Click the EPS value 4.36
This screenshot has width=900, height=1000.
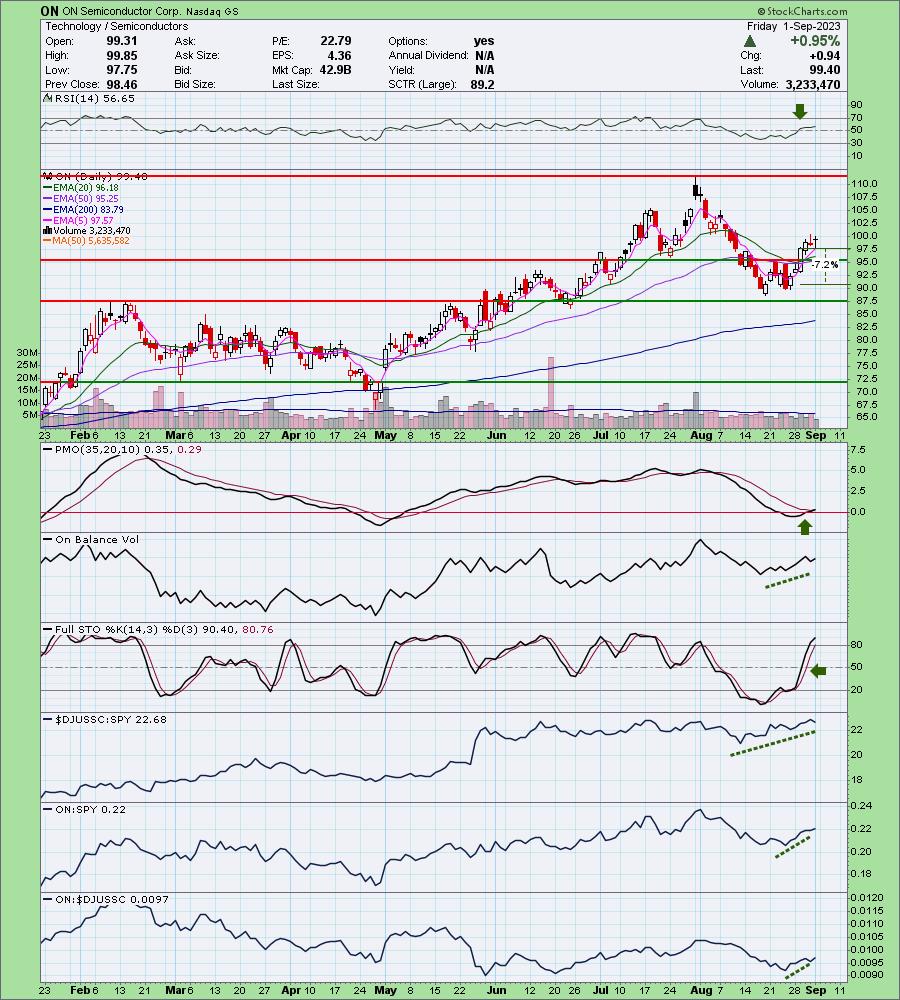[x=339, y=55]
